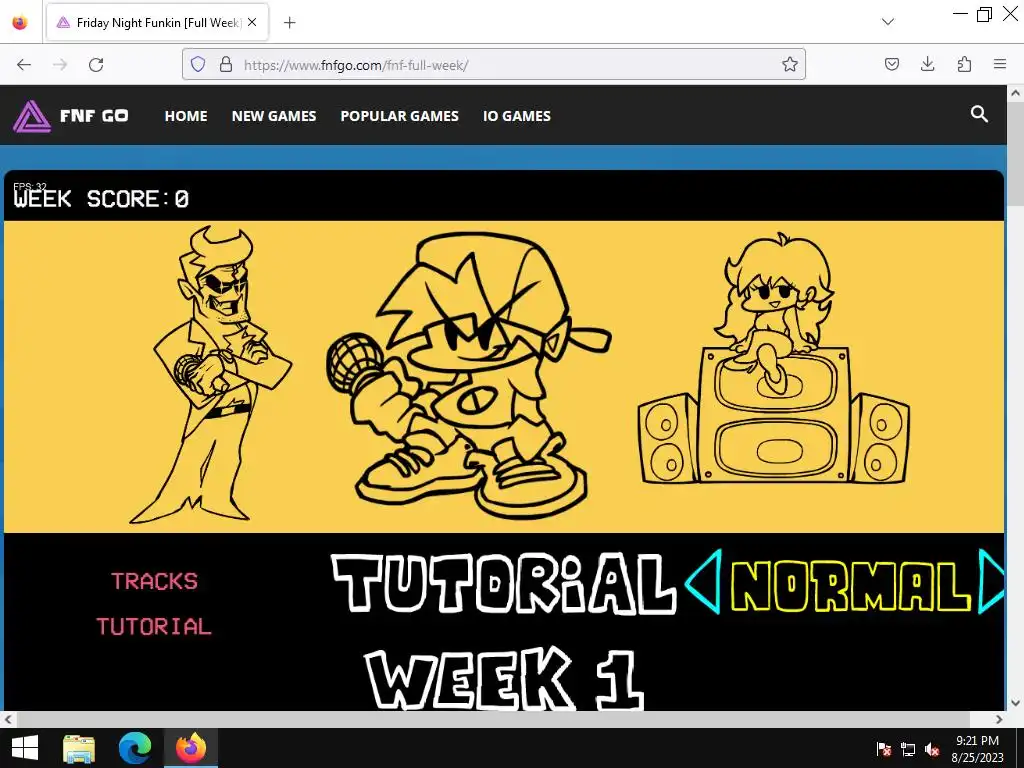Viewport: 1024px width, 768px height.
Task: Click the Boyfriend character with the microphone
Action: point(469,376)
